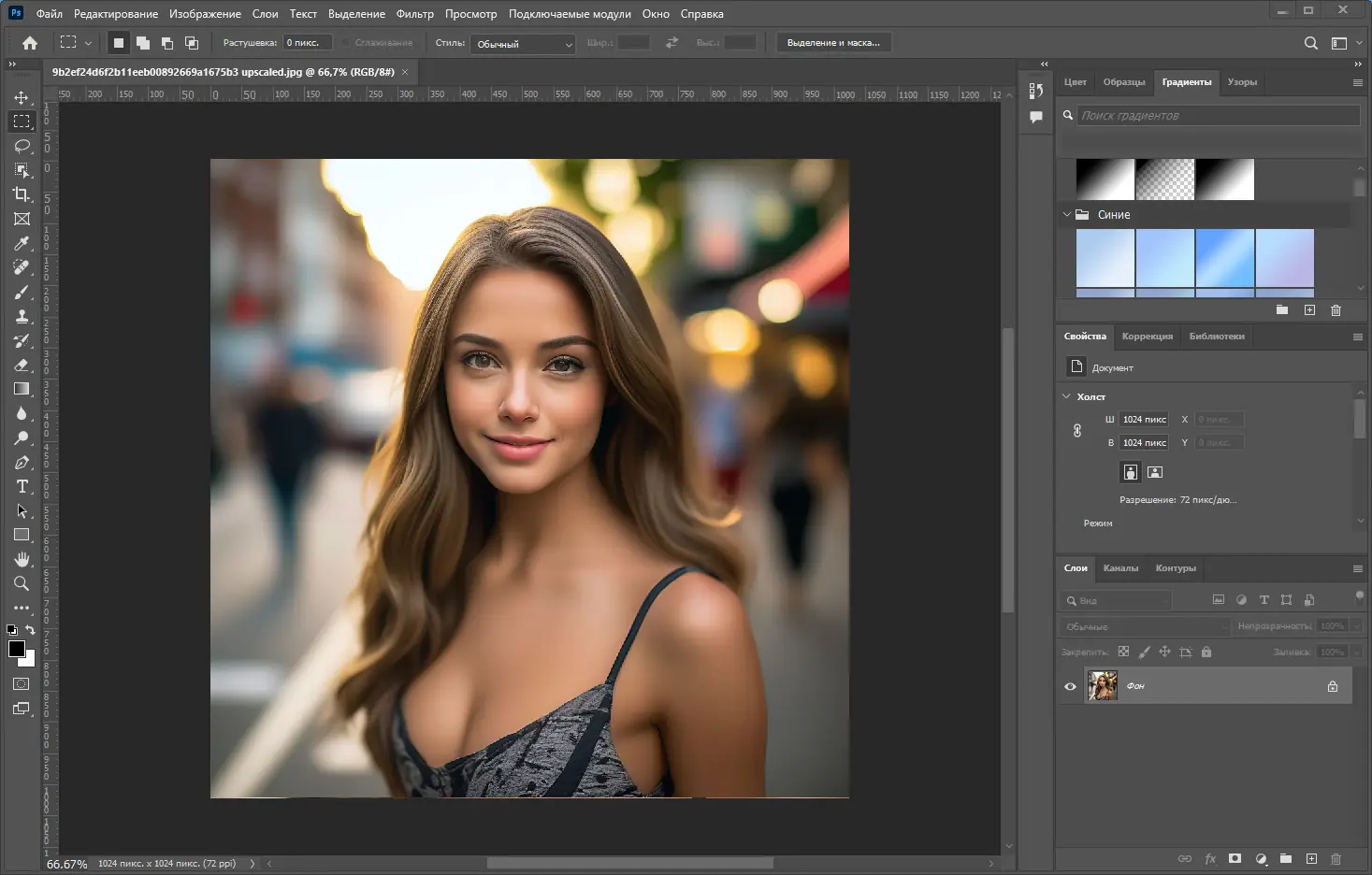Screen dimensions: 1372x875
Task: Activate the Zoom tool in toolbar
Action: [22, 583]
